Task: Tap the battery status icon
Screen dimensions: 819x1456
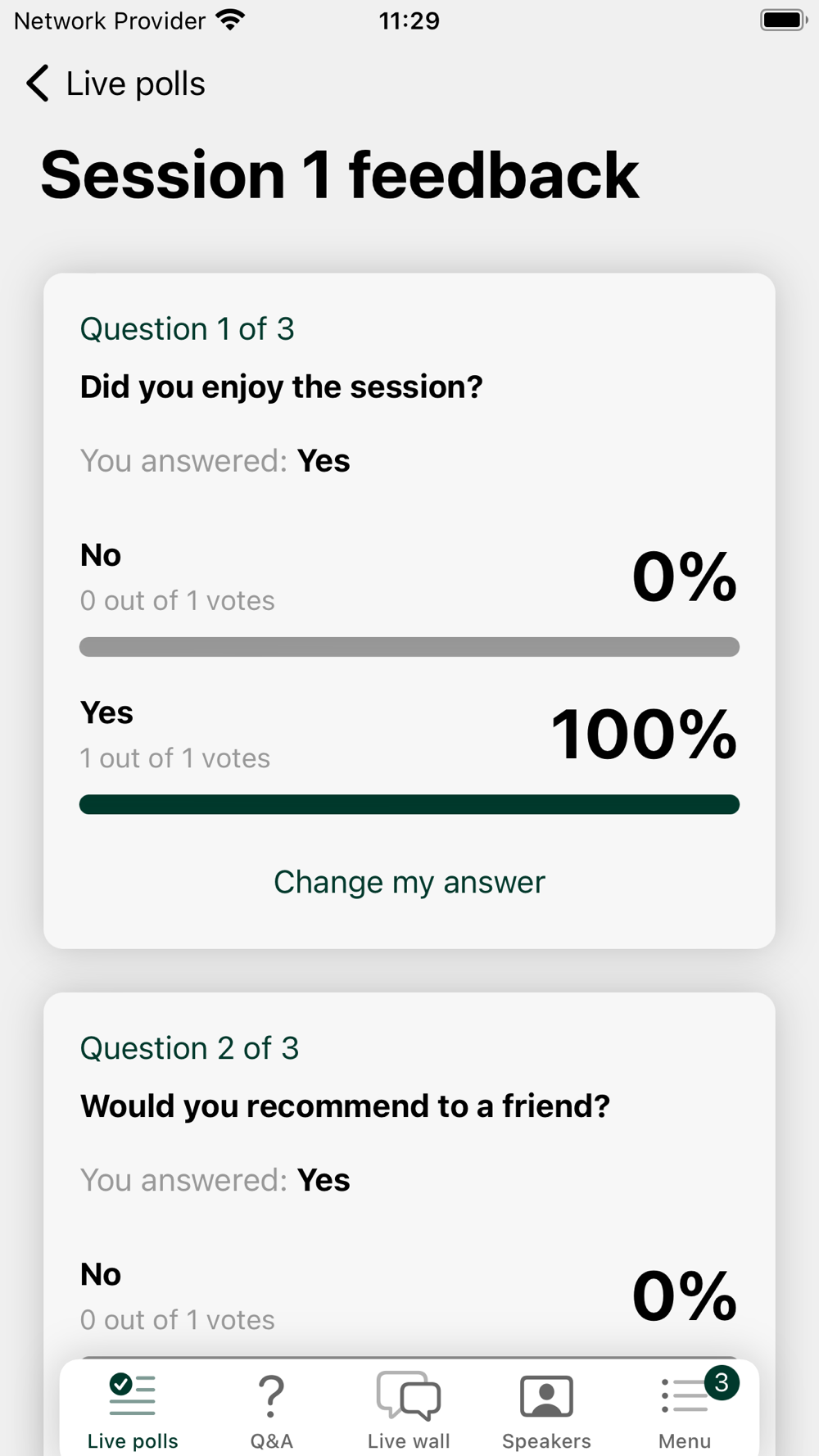Action: point(783,20)
